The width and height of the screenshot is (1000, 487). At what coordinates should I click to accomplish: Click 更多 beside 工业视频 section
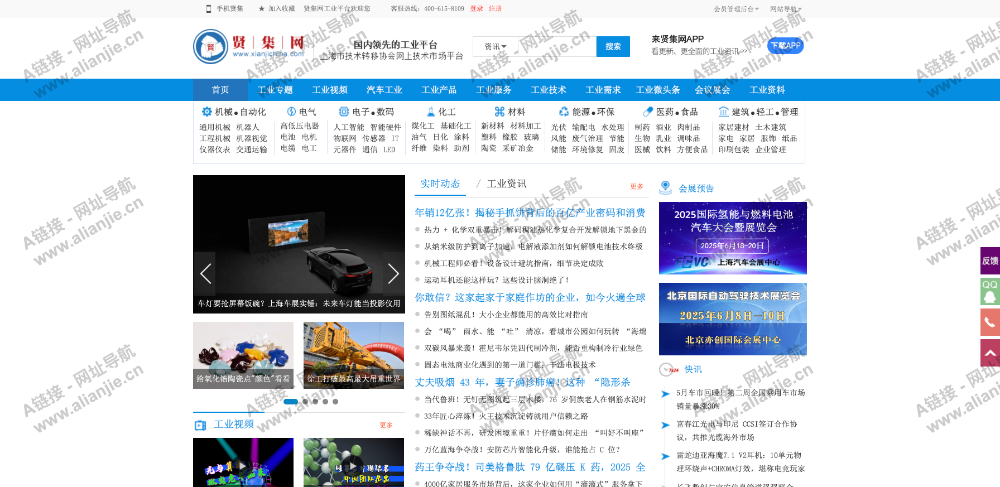[x=386, y=425]
